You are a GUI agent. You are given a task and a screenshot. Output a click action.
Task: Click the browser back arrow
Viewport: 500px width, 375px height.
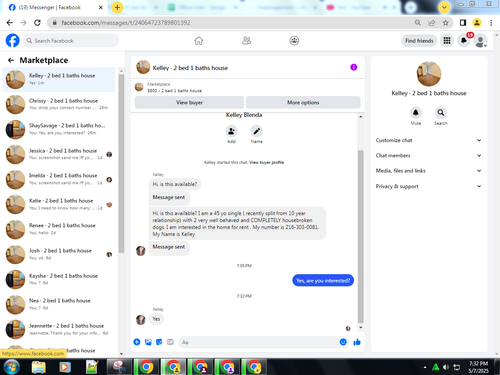10,23
